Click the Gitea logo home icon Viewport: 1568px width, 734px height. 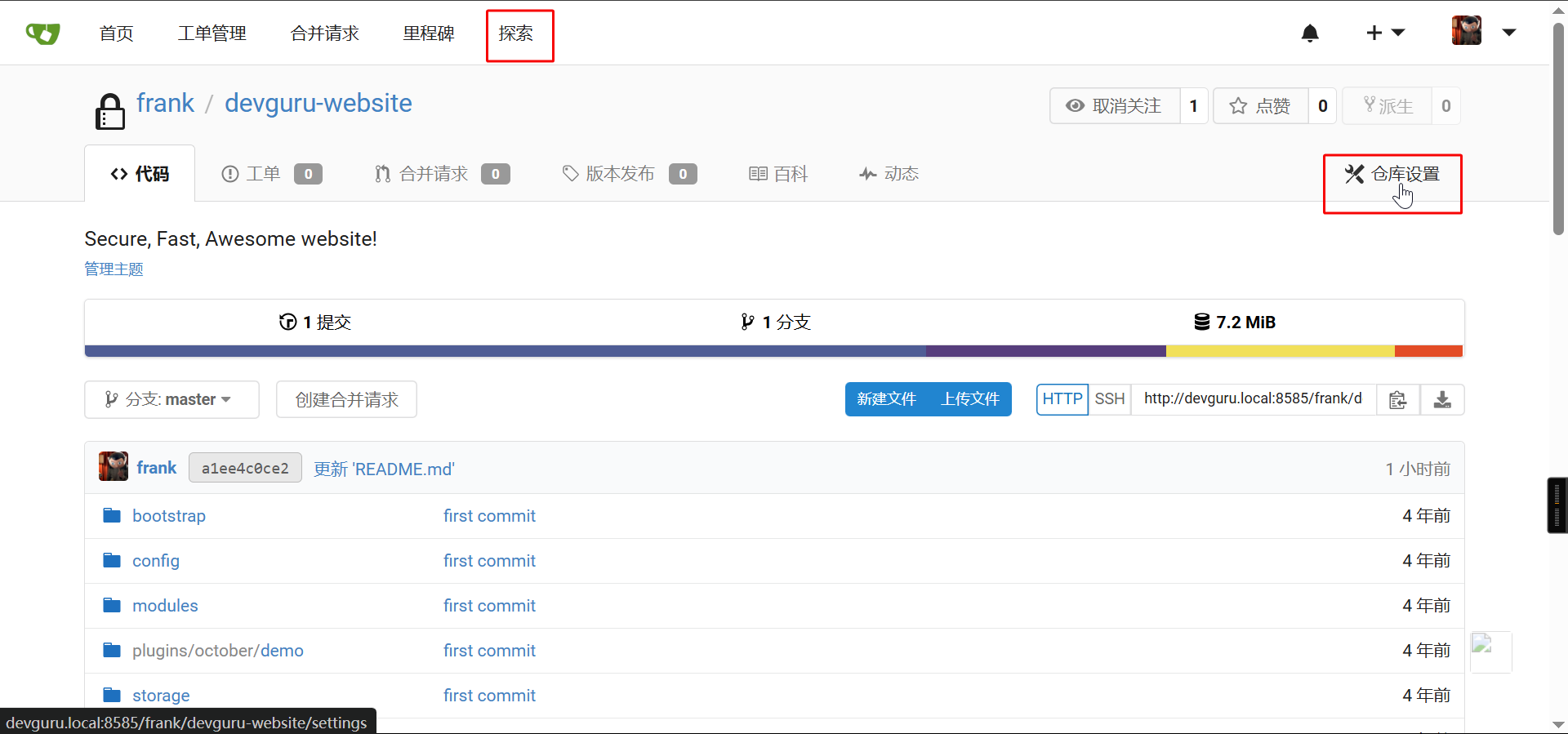coord(42,33)
